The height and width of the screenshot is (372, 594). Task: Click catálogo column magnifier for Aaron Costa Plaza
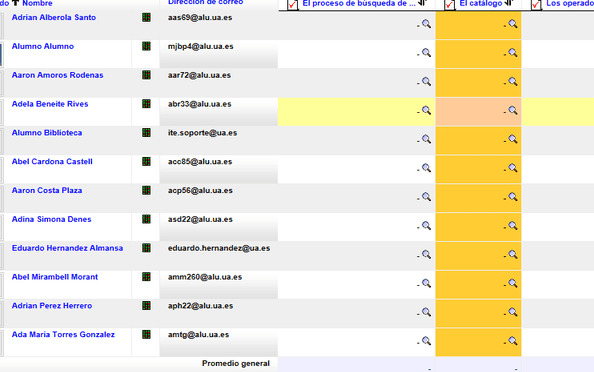click(x=513, y=197)
